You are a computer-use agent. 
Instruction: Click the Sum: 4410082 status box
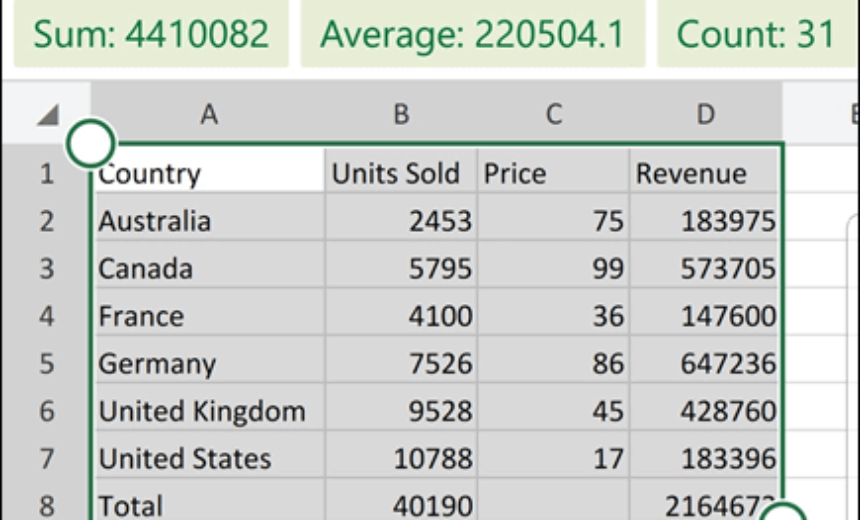[x=151, y=34]
